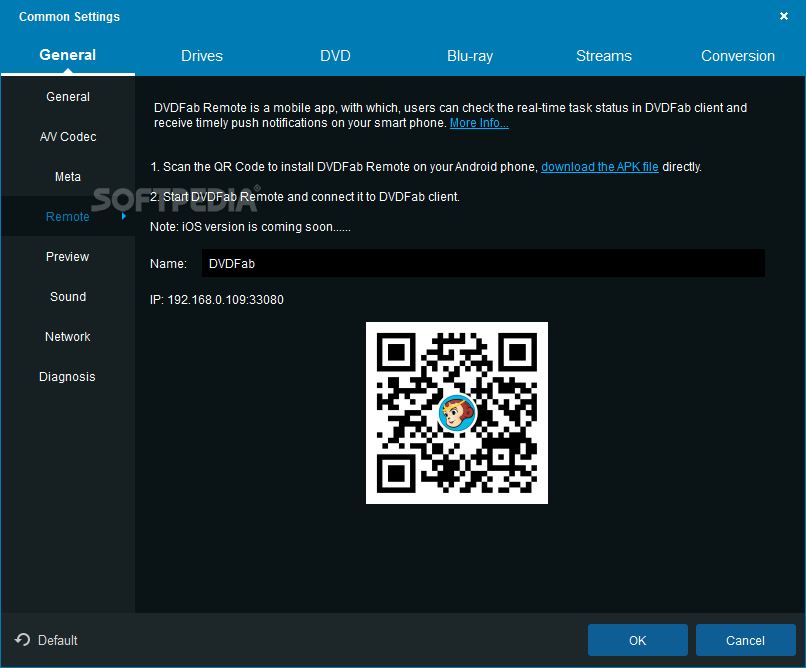This screenshot has width=806, height=668.
Task: Click the Default reset icon
Action: [22, 640]
